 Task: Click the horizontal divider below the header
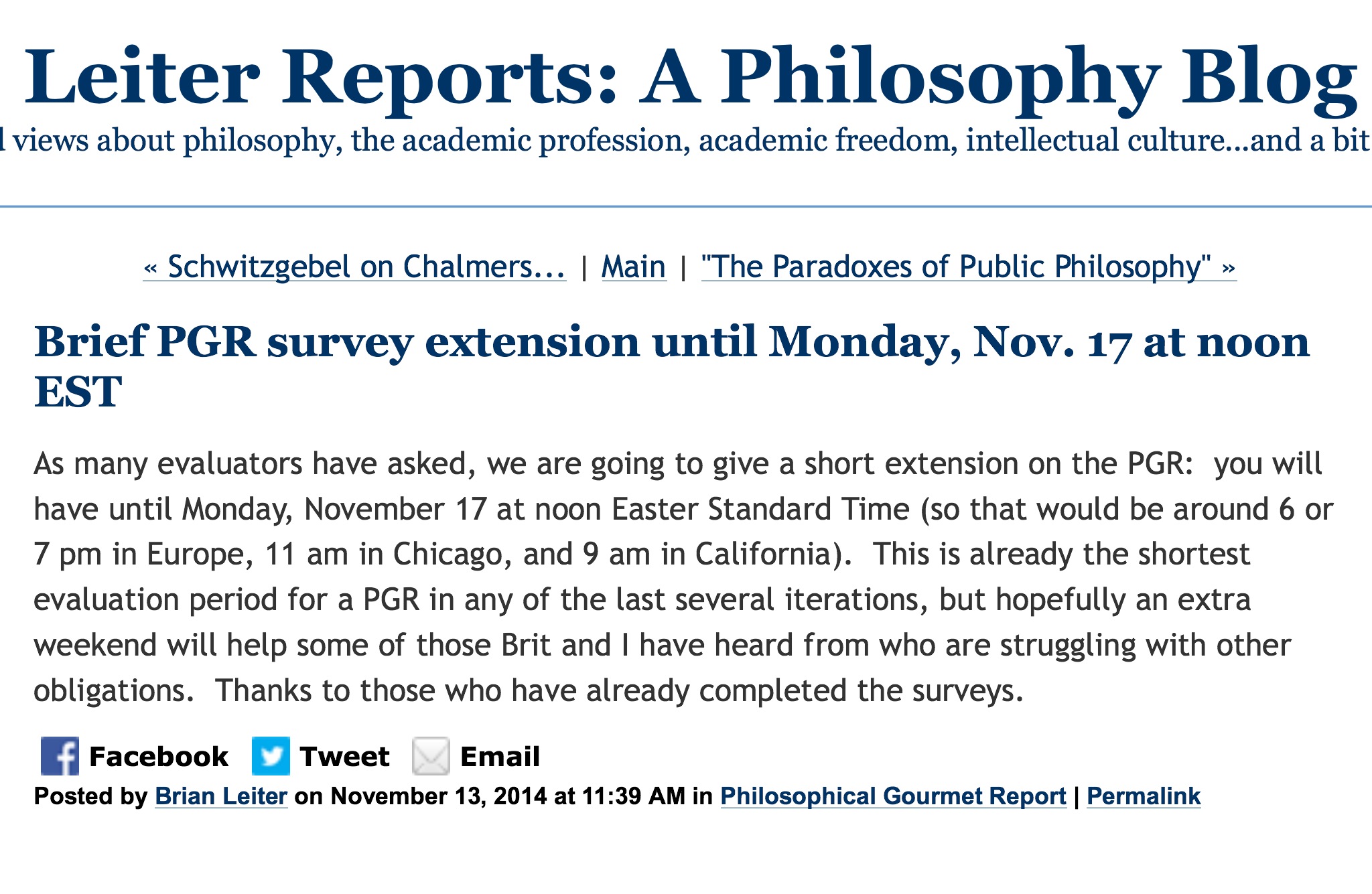click(686, 207)
